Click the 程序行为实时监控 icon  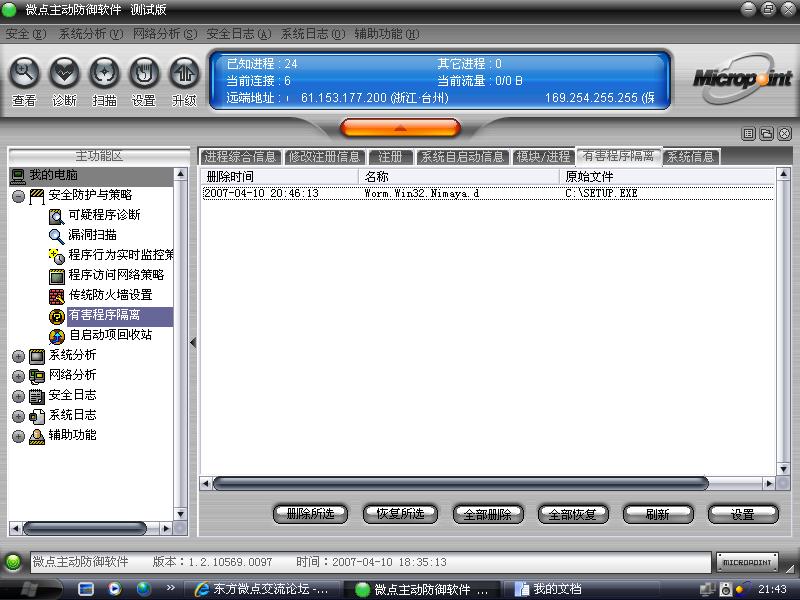(x=56, y=256)
